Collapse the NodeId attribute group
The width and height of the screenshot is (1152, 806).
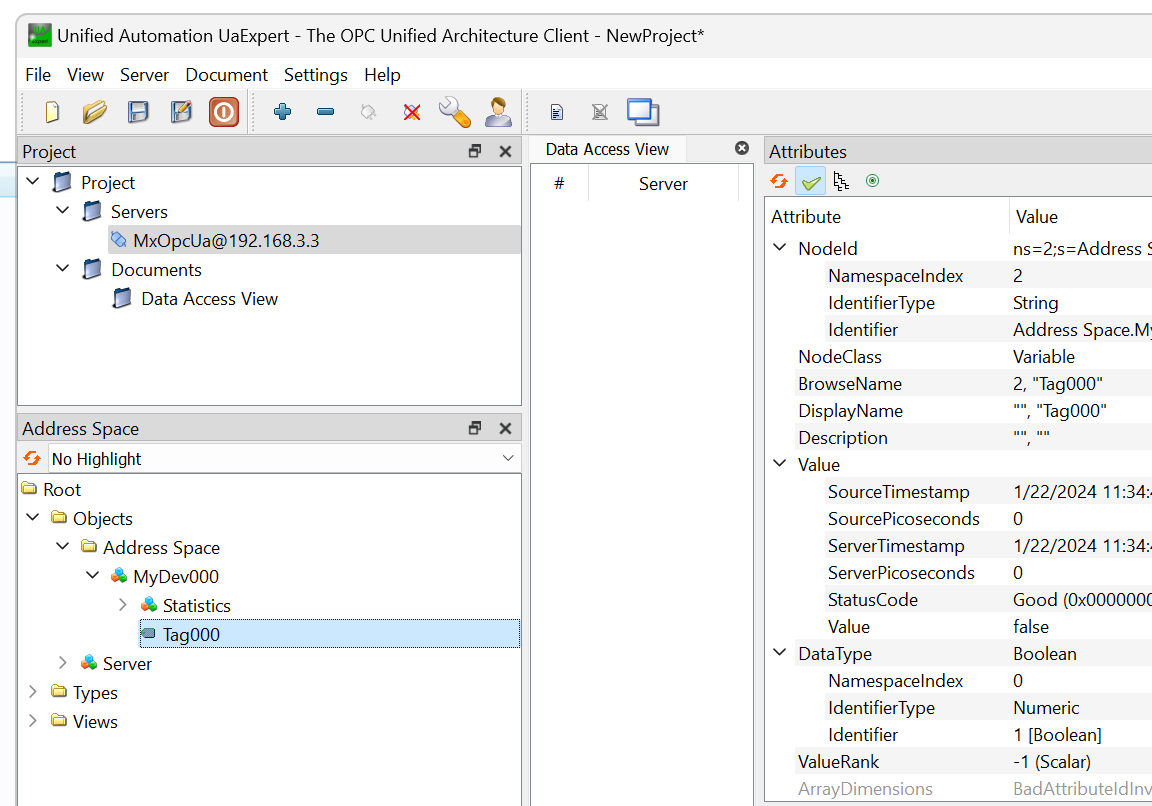coord(780,248)
